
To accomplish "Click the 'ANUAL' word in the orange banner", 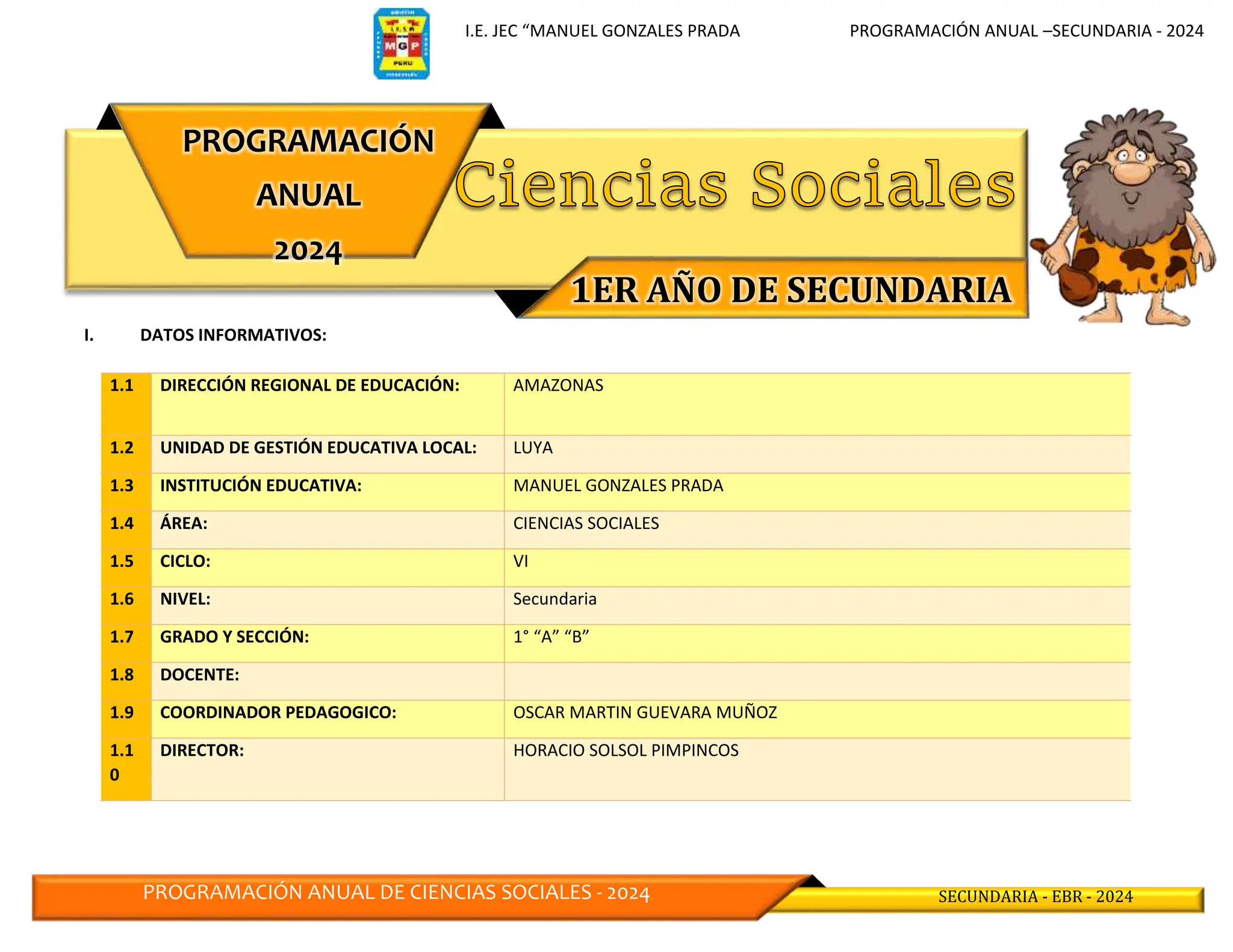I will click(308, 195).
